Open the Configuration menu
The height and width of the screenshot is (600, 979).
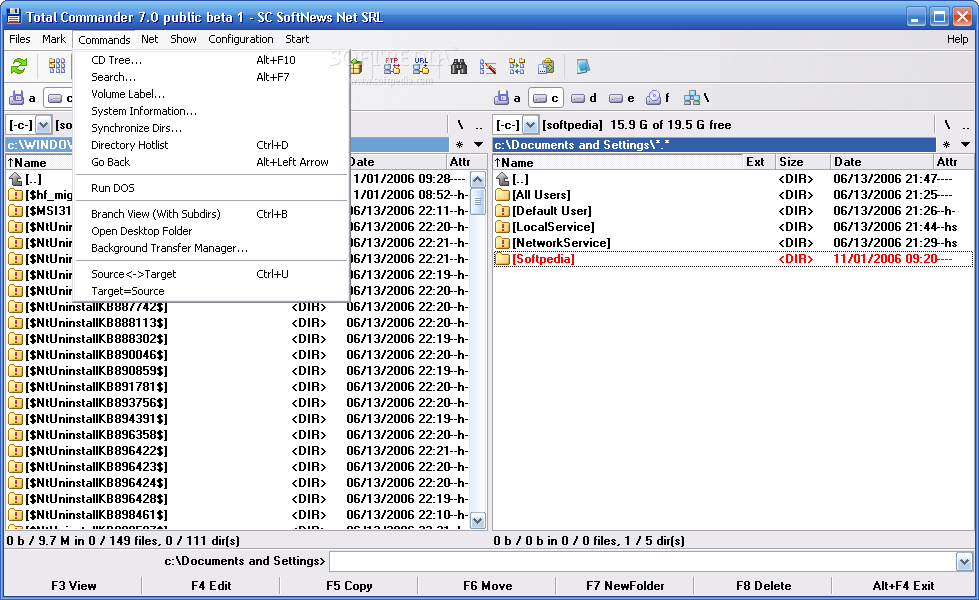tap(242, 39)
